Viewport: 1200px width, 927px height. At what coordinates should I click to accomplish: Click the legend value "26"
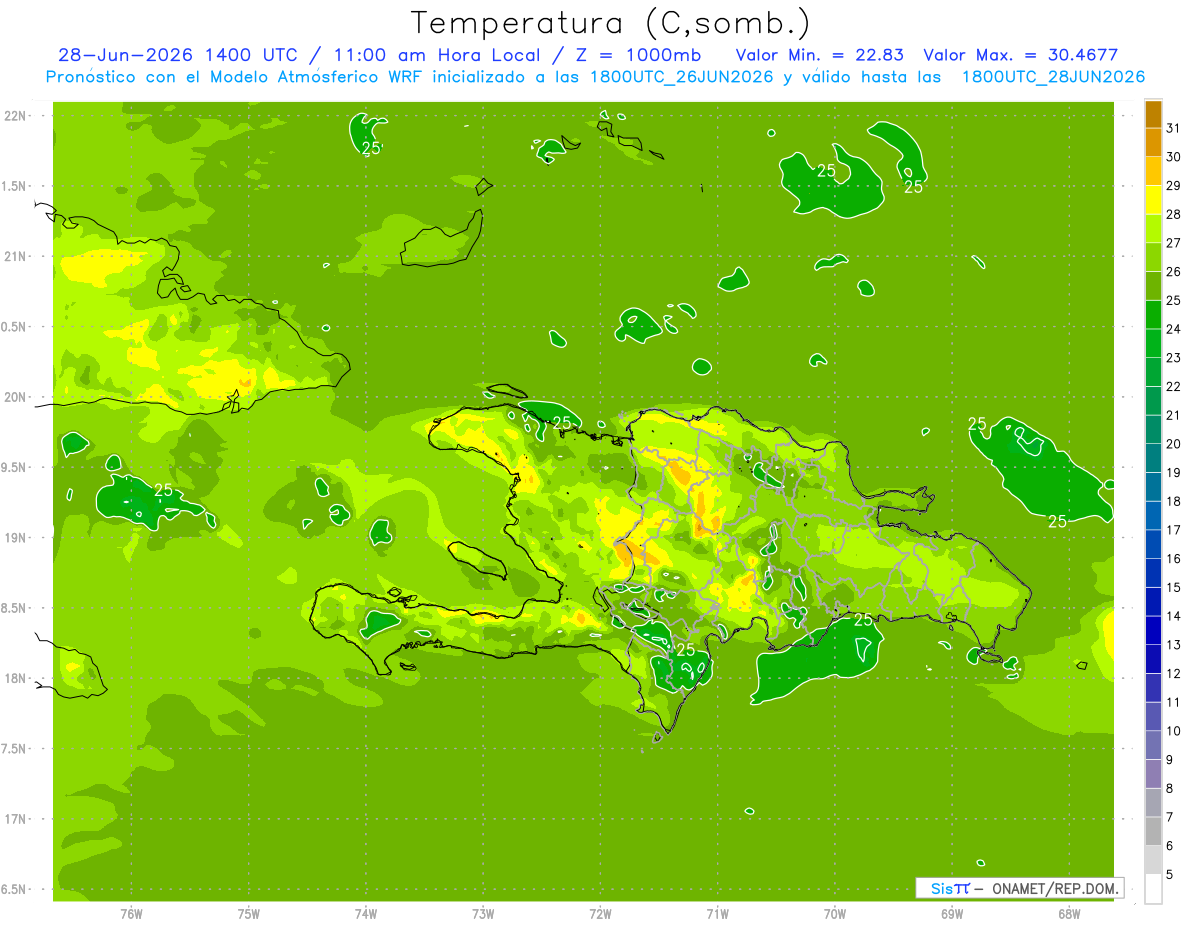click(1174, 271)
